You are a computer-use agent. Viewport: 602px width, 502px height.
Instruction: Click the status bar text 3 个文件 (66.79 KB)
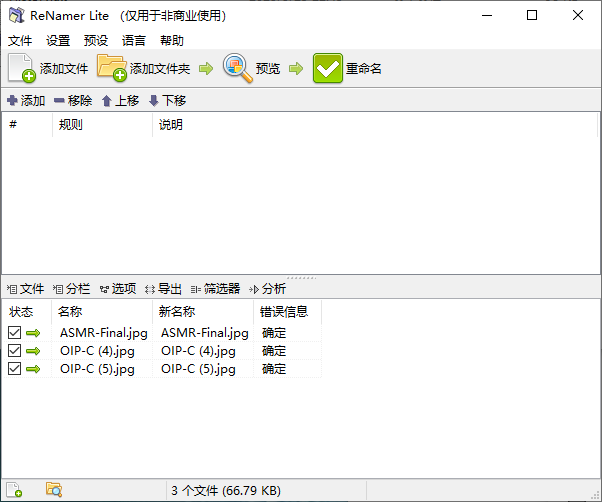226,490
